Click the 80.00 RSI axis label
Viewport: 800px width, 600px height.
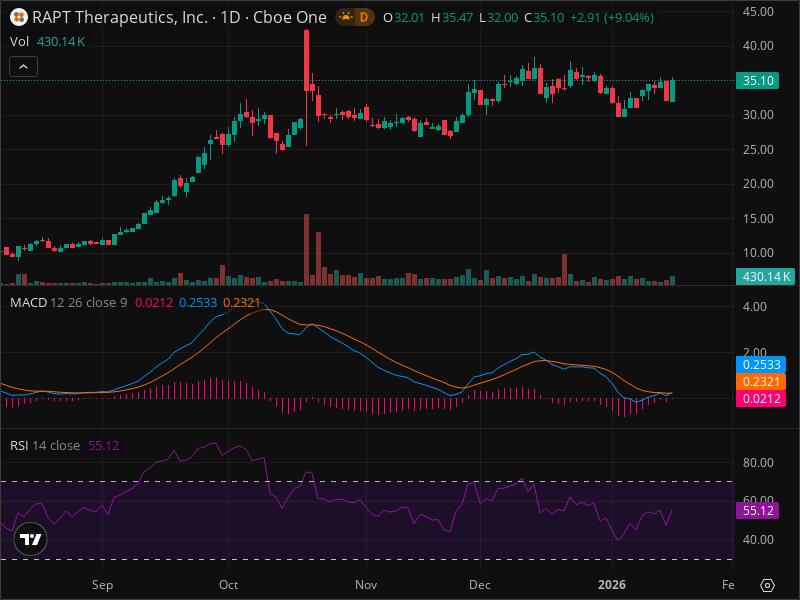point(758,463)
